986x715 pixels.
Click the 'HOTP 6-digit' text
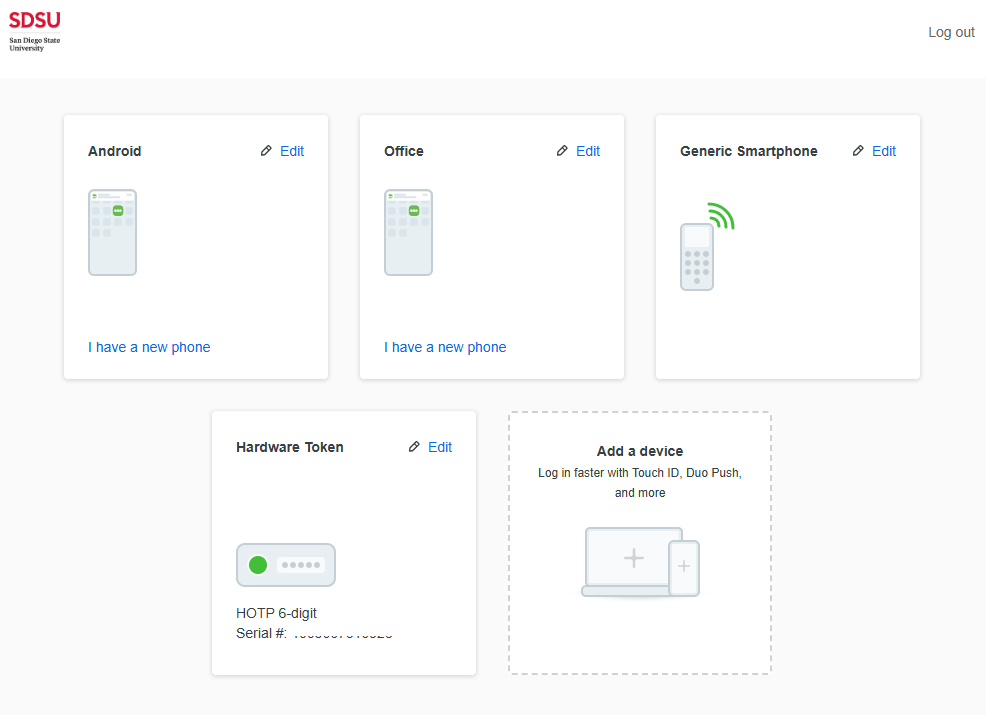click(276, 613)
